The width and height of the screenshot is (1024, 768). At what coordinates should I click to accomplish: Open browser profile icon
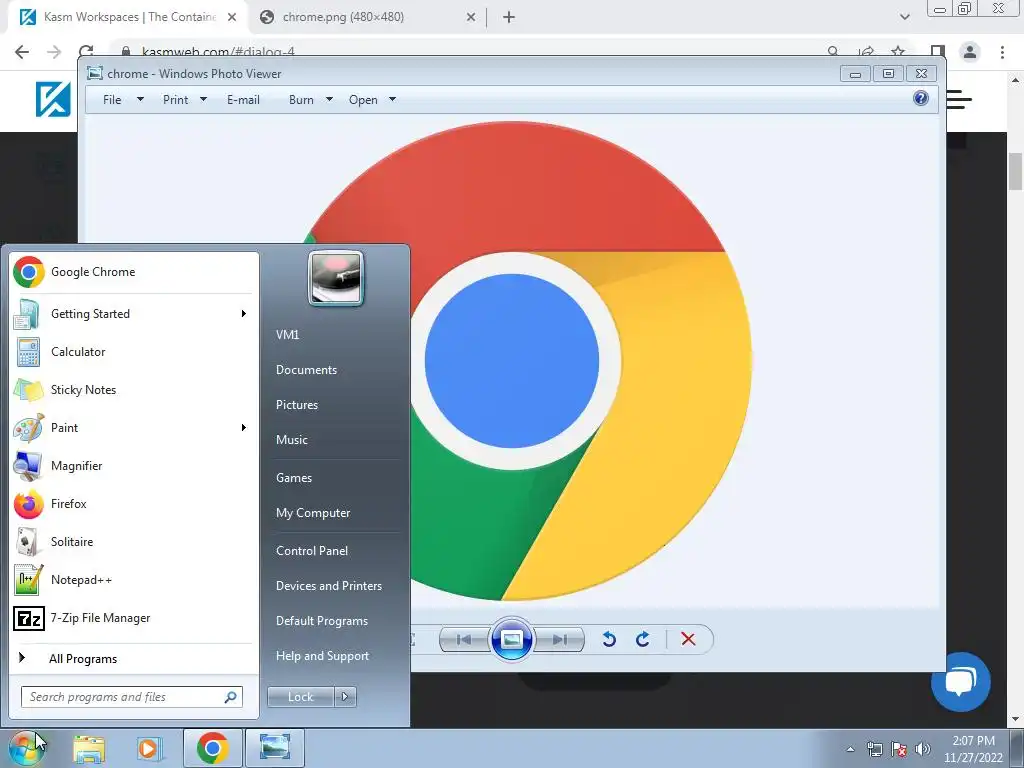coord(970,52)
